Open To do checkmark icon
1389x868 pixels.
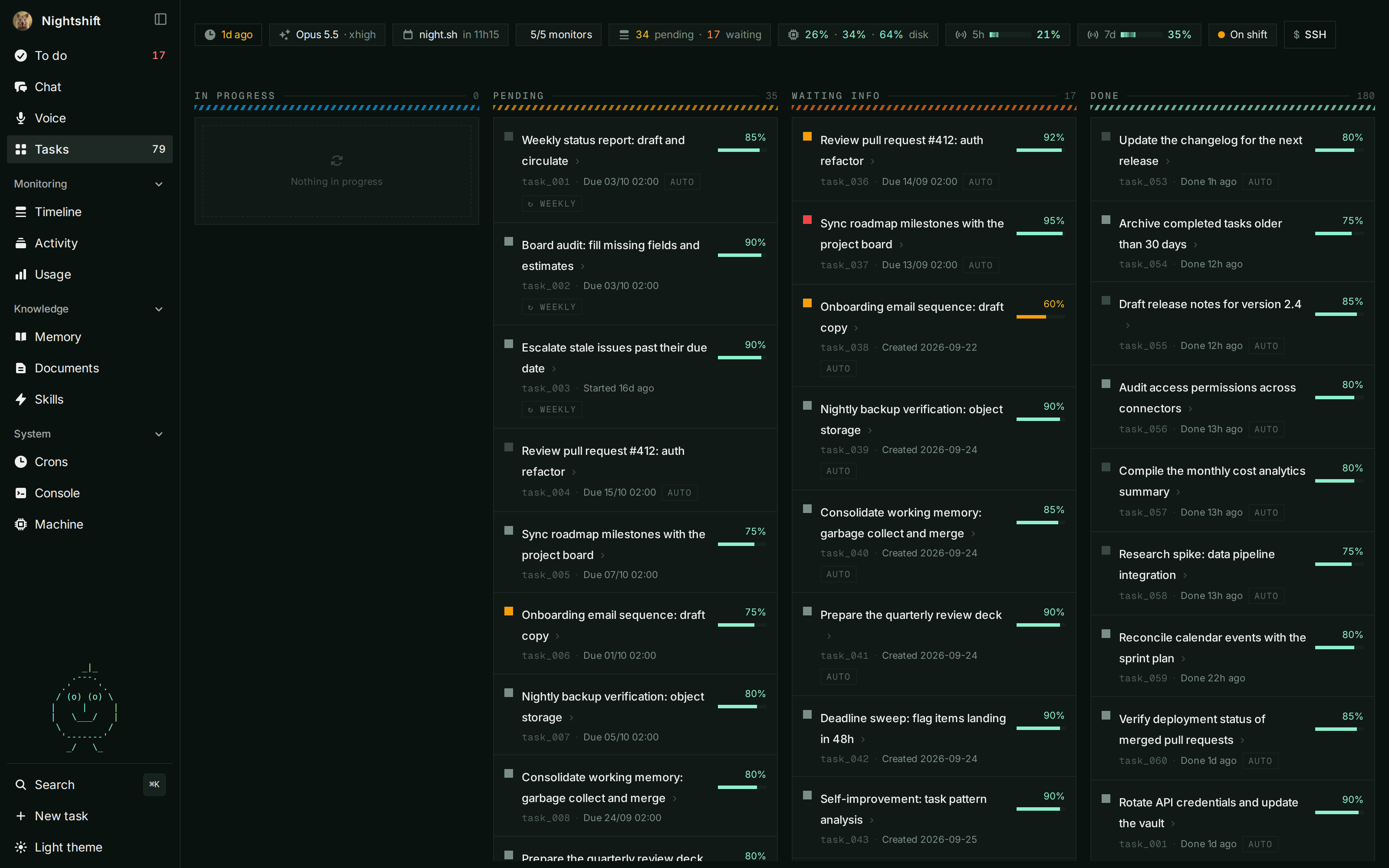(x=21, y=56)
